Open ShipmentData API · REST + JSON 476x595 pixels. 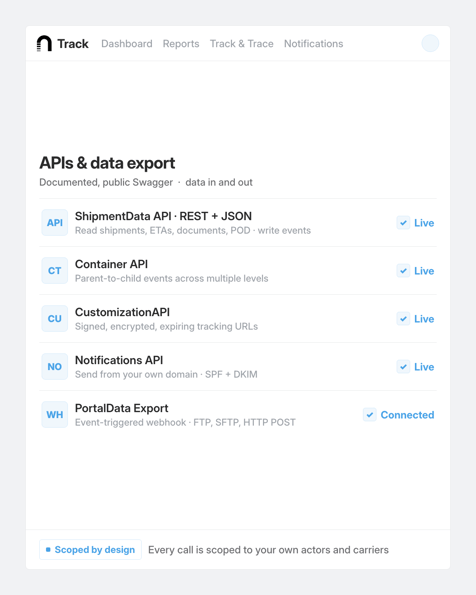(x=163, y=216)
